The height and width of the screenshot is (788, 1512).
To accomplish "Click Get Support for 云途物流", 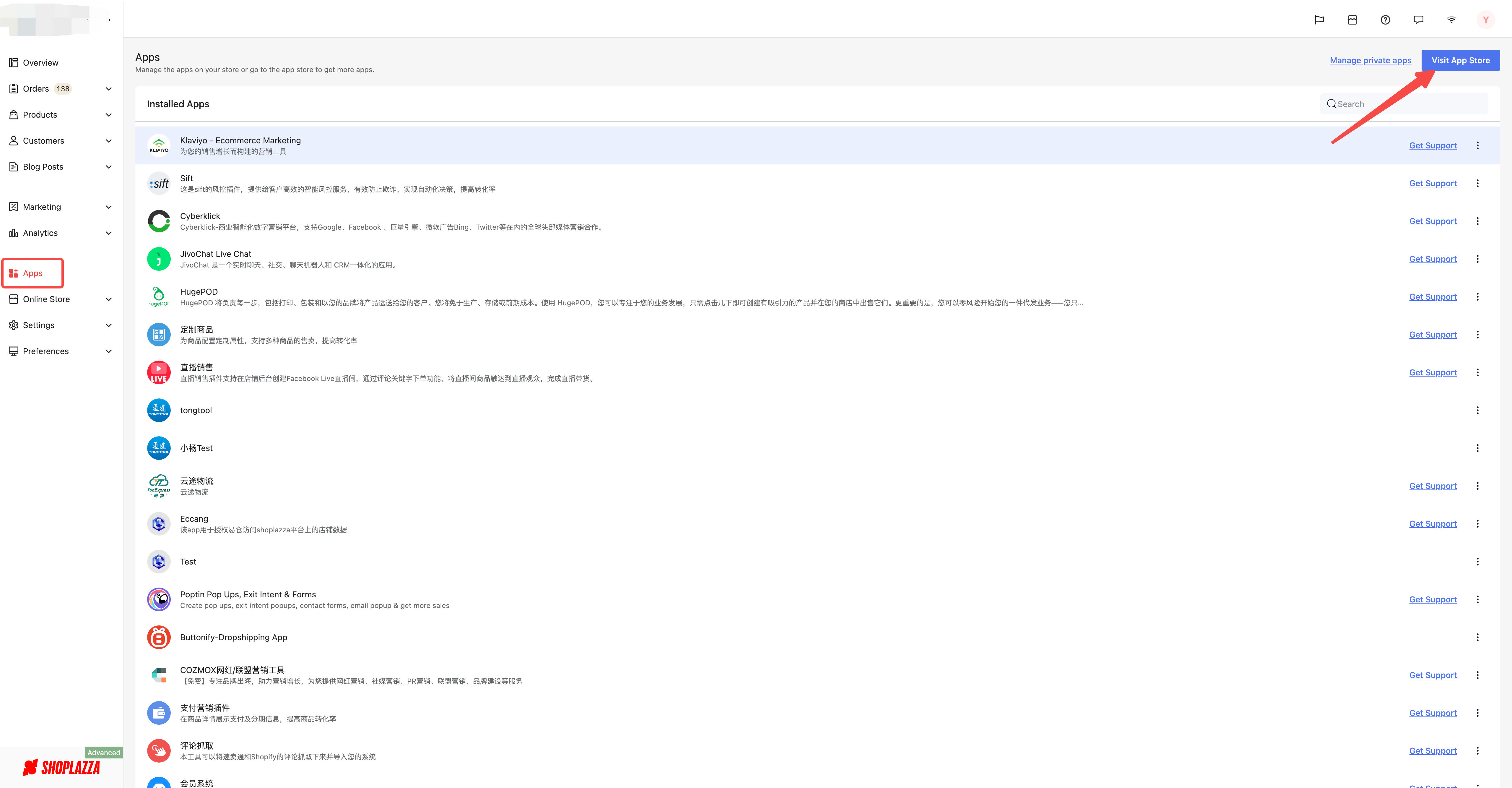I will click(1433, 486).
